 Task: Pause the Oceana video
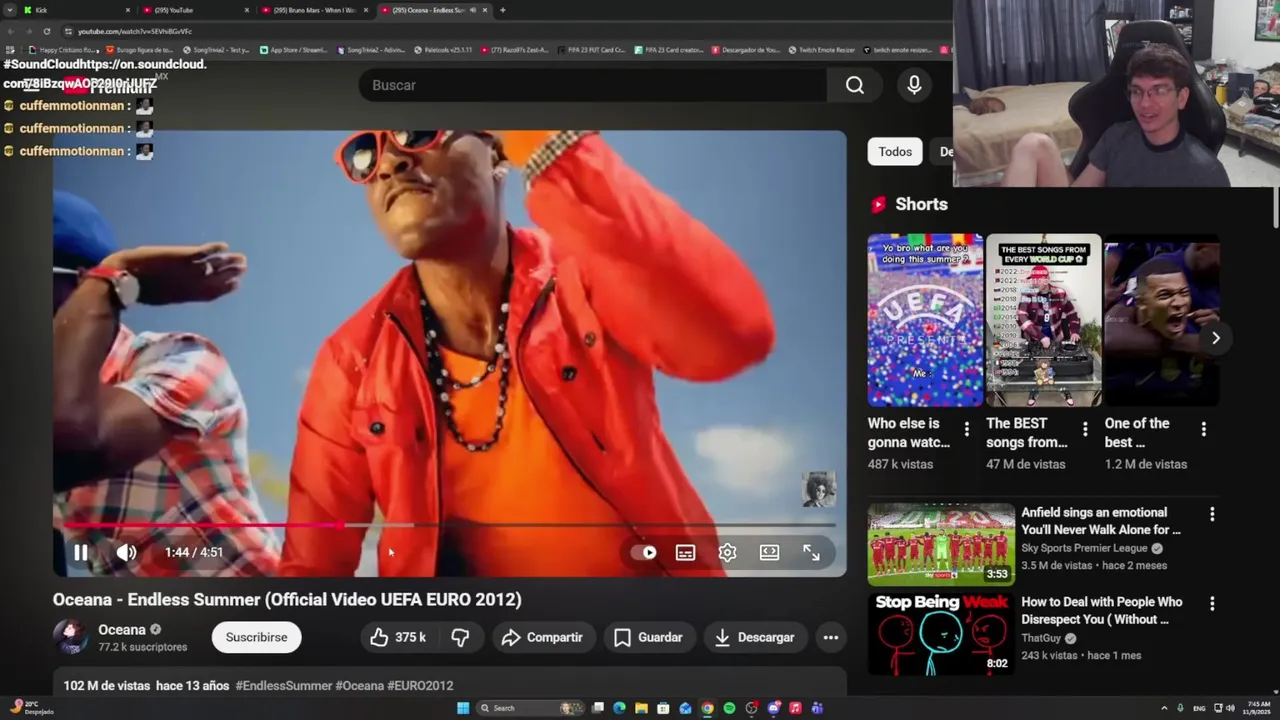[80, 552]
